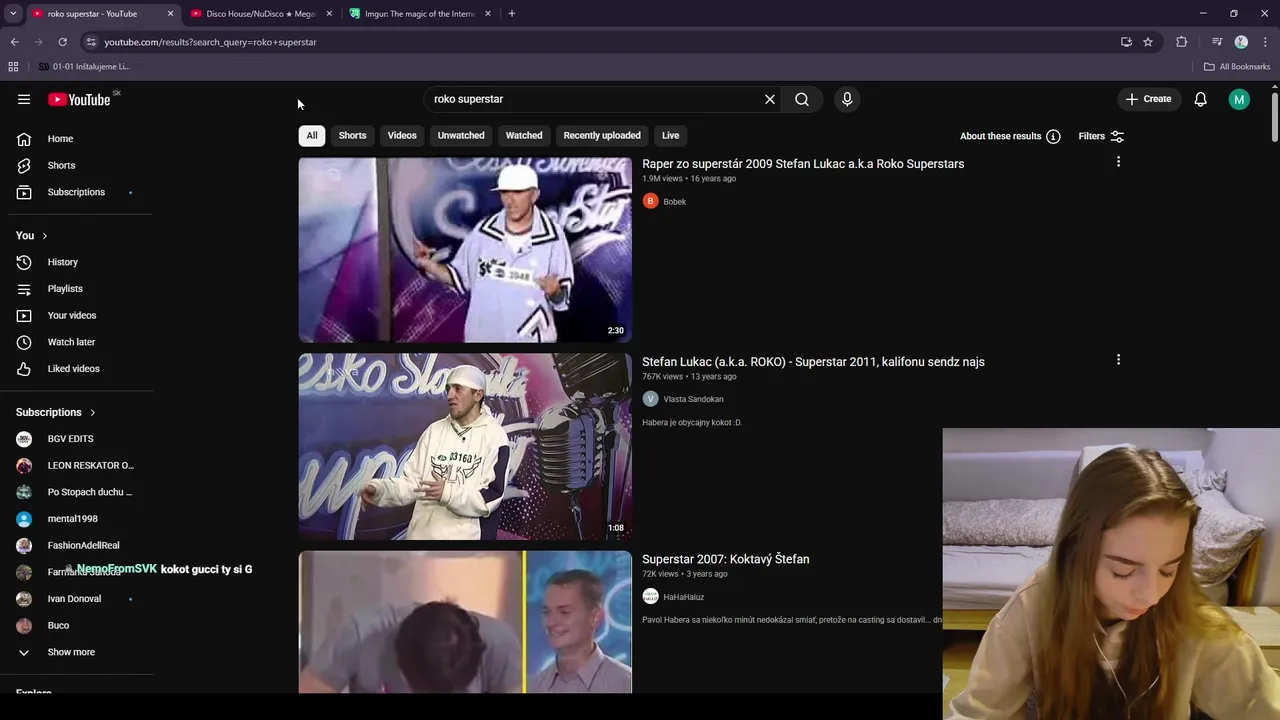Start voice search with microphone icon
Screen dimensions: 1280x720
(847, 99)
